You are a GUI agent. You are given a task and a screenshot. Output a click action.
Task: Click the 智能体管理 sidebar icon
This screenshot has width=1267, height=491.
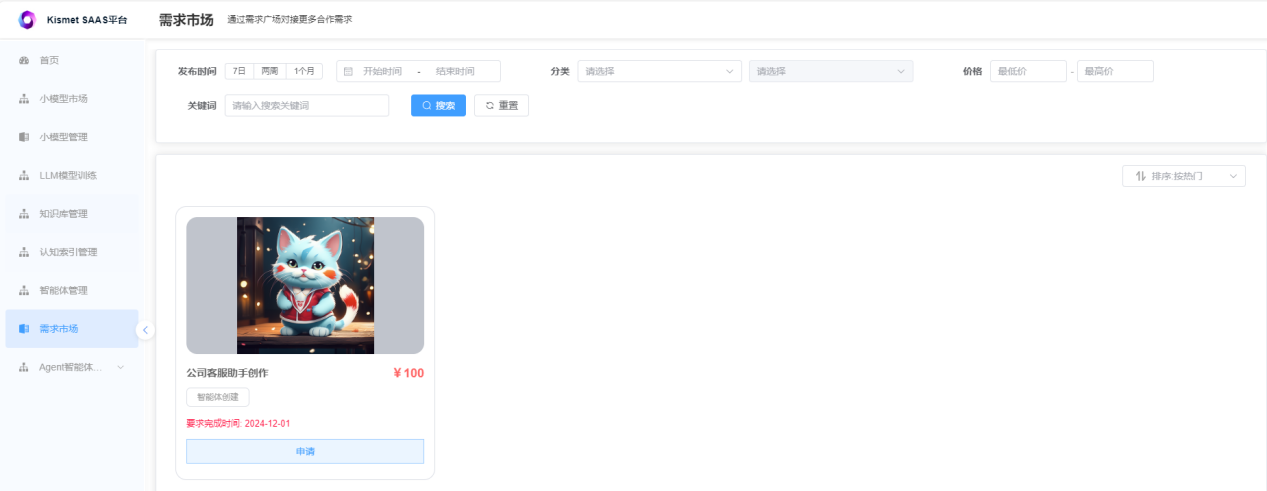[24, 291]
